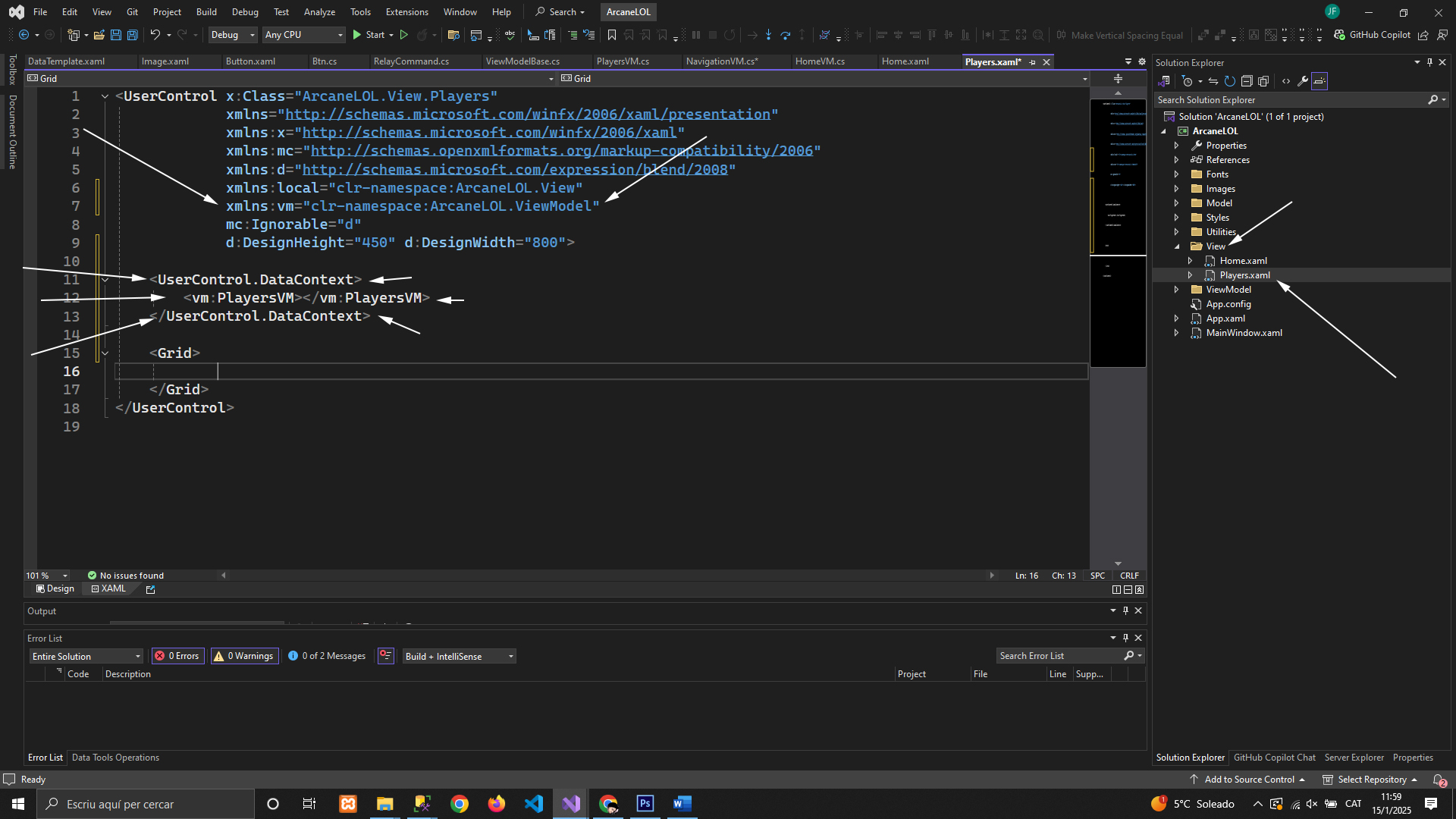Switch to the HomeVM.cs tab
The width and height of the screenshot is (1456, 819).
point(820,61)
